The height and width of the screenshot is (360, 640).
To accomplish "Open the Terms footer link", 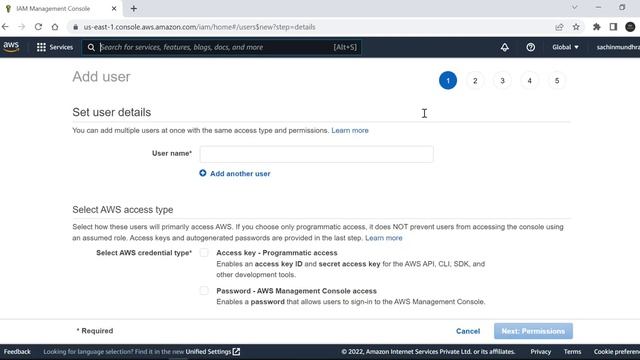I will pos(572,351).
